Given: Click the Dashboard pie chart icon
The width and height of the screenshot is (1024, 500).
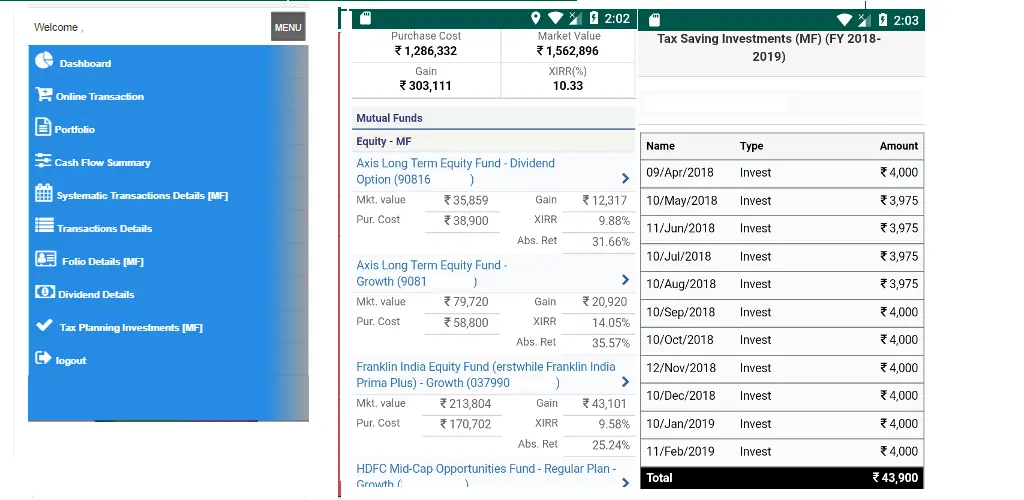Looking at the screenshot, I should (x=44, y=60).
